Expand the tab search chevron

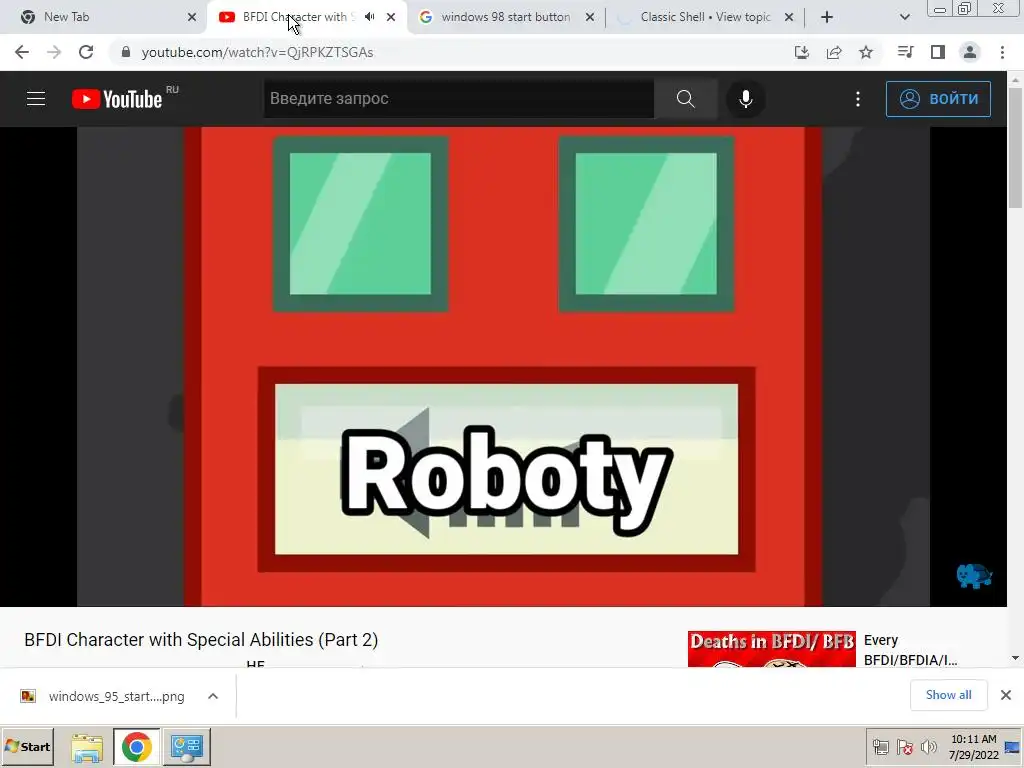pyautogui.click(x=904, y=17)
